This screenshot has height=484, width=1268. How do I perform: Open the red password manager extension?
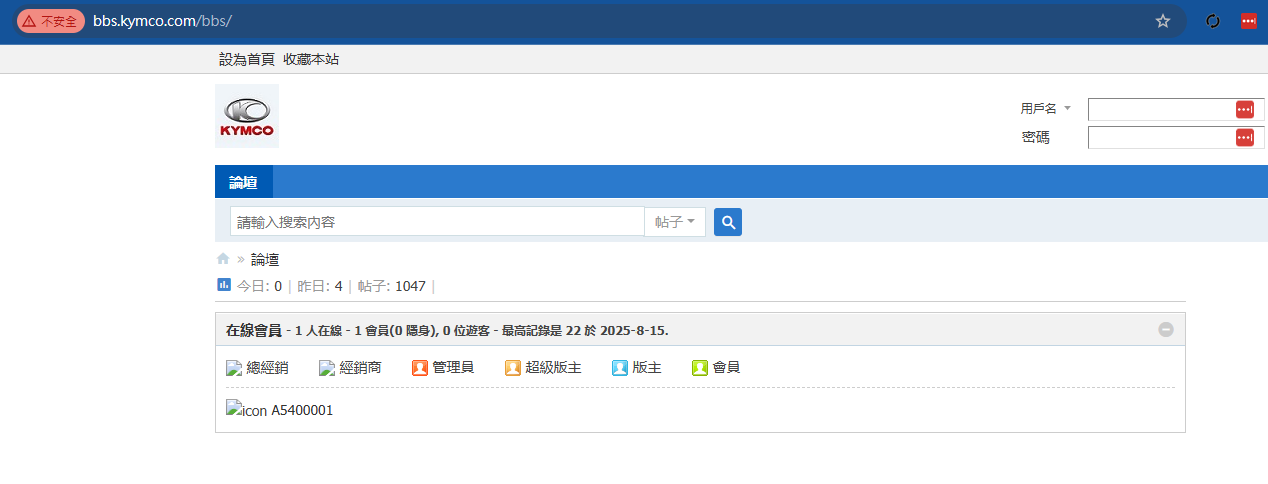click(1249, 21)
